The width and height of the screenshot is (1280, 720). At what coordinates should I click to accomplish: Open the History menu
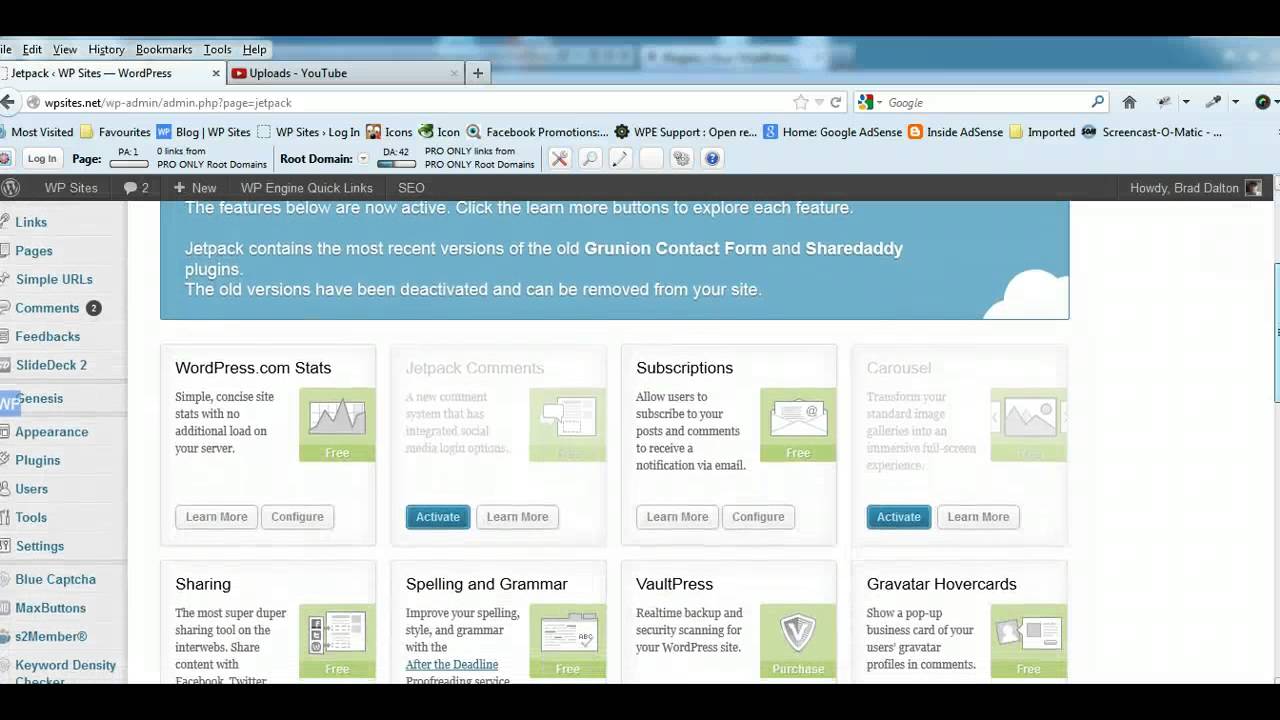[x=106, y=49]
